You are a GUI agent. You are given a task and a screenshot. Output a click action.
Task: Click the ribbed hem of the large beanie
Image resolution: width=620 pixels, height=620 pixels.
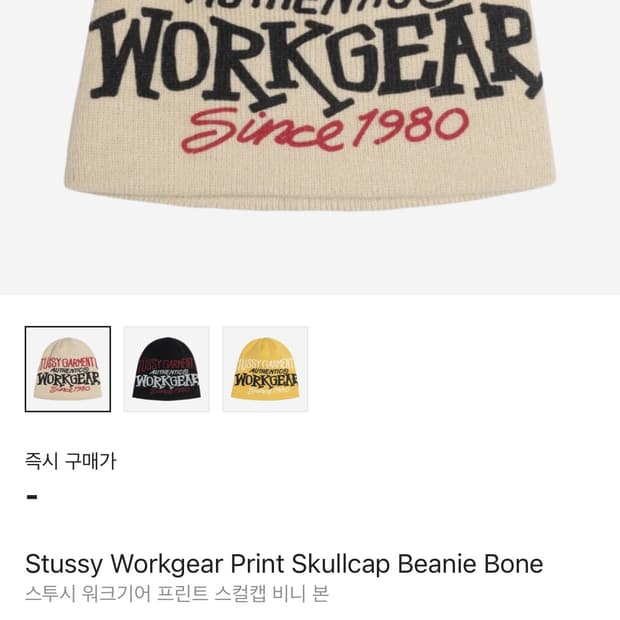[310, 194]
